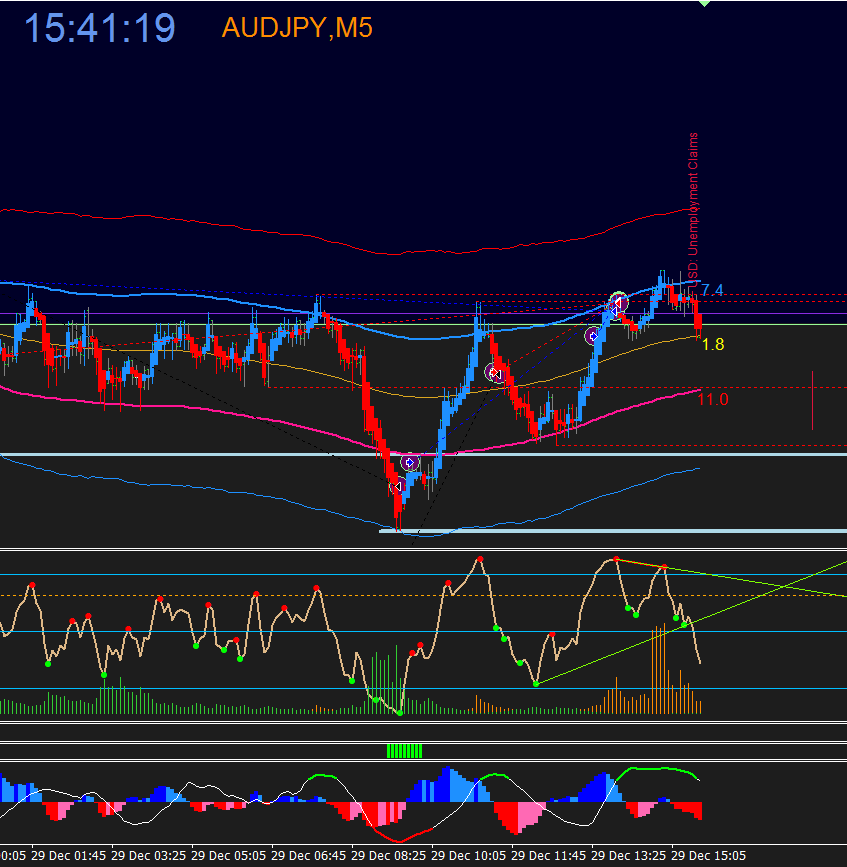Click the yellow 1.8 value label
The height and width of the screenshot is (867, 847).
[x=713, y=344]
